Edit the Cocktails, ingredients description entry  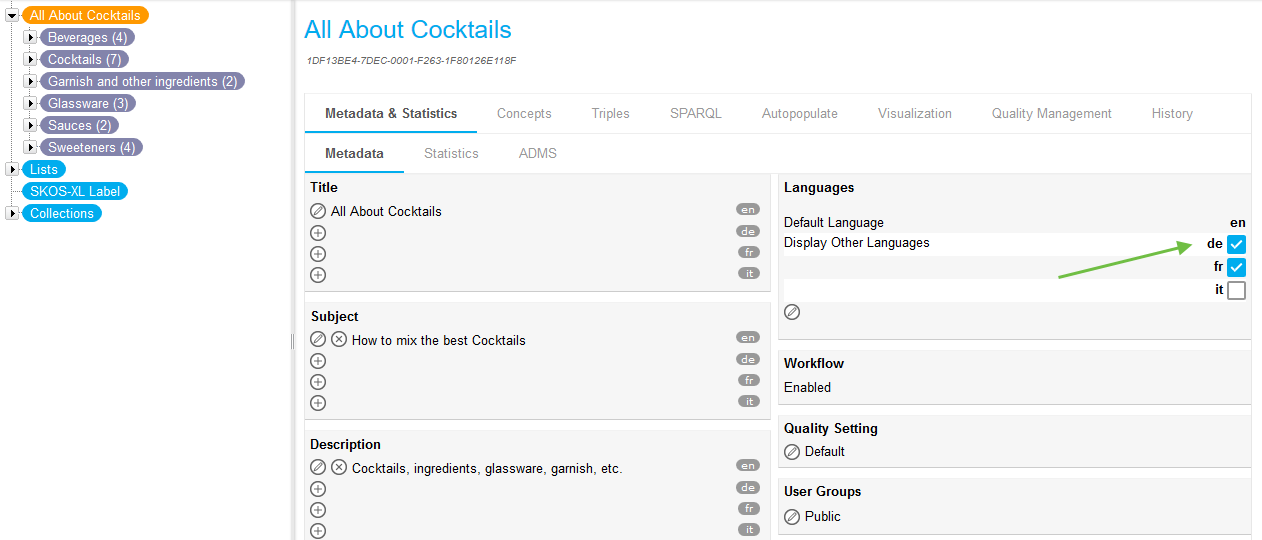[x=318, y=468]
